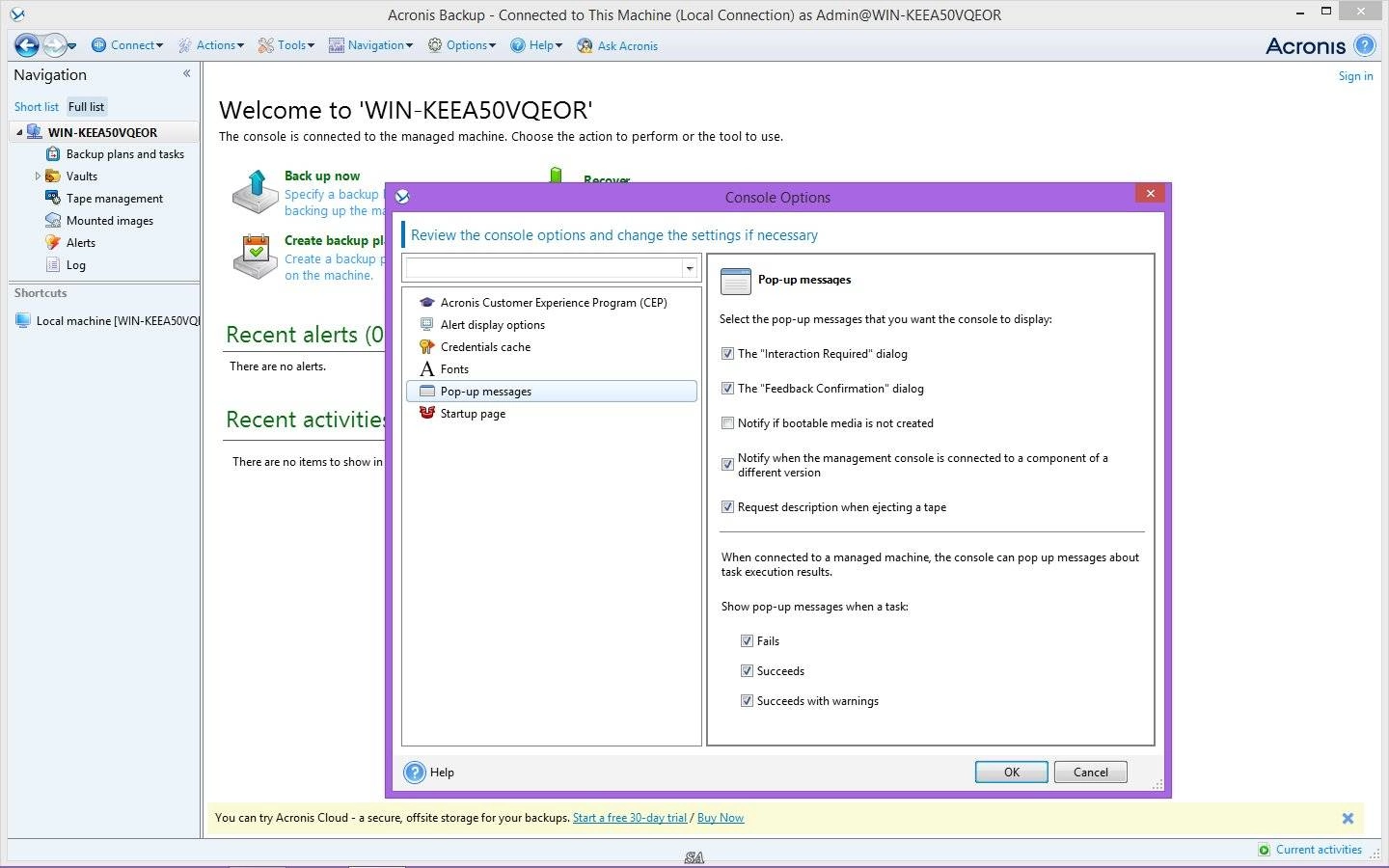Click the Acronis app icon in main title bar

pos(17,14)
